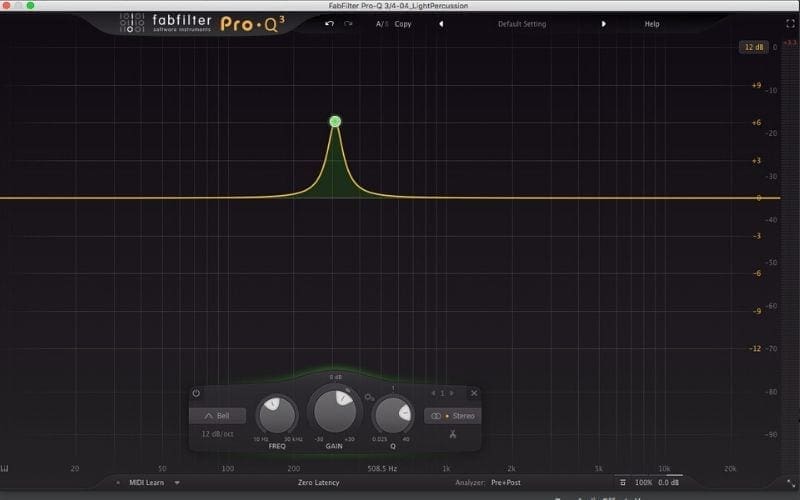
Task: Toggle the piano display icon at bottom left
Action: click(x=5, y=468)
